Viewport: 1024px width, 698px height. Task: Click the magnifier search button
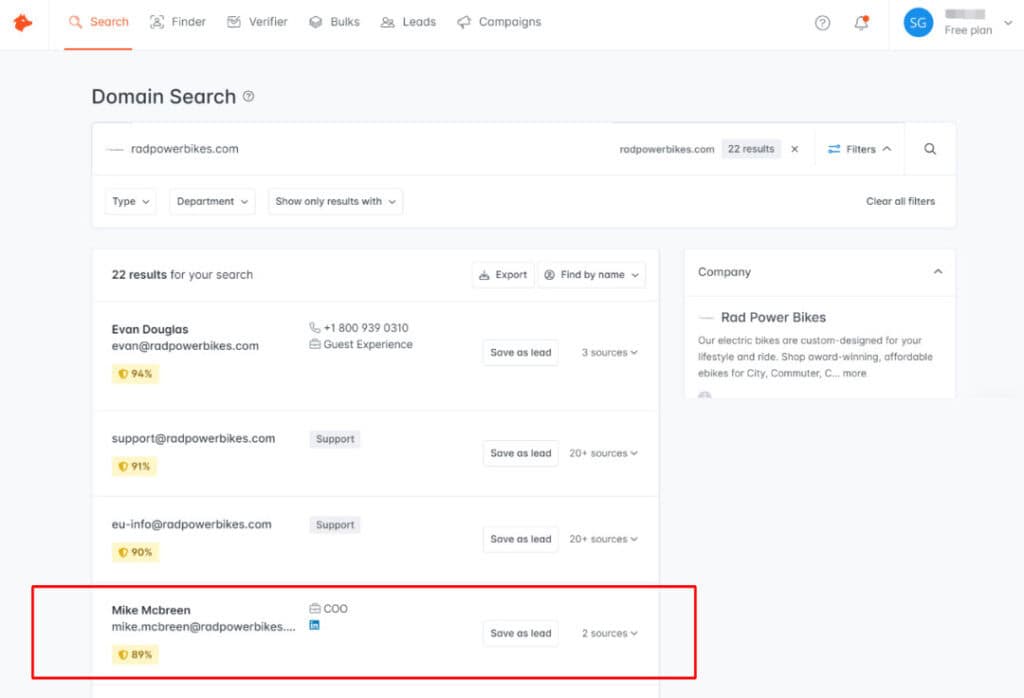coord(930,149)
